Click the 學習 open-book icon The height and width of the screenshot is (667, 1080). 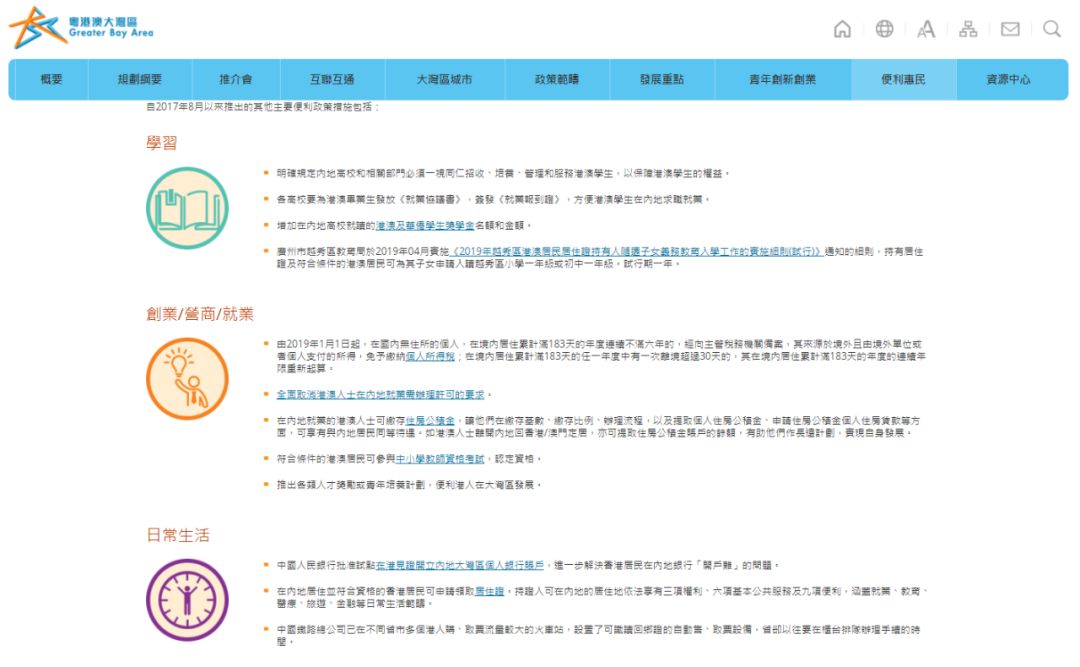[186, 205]
